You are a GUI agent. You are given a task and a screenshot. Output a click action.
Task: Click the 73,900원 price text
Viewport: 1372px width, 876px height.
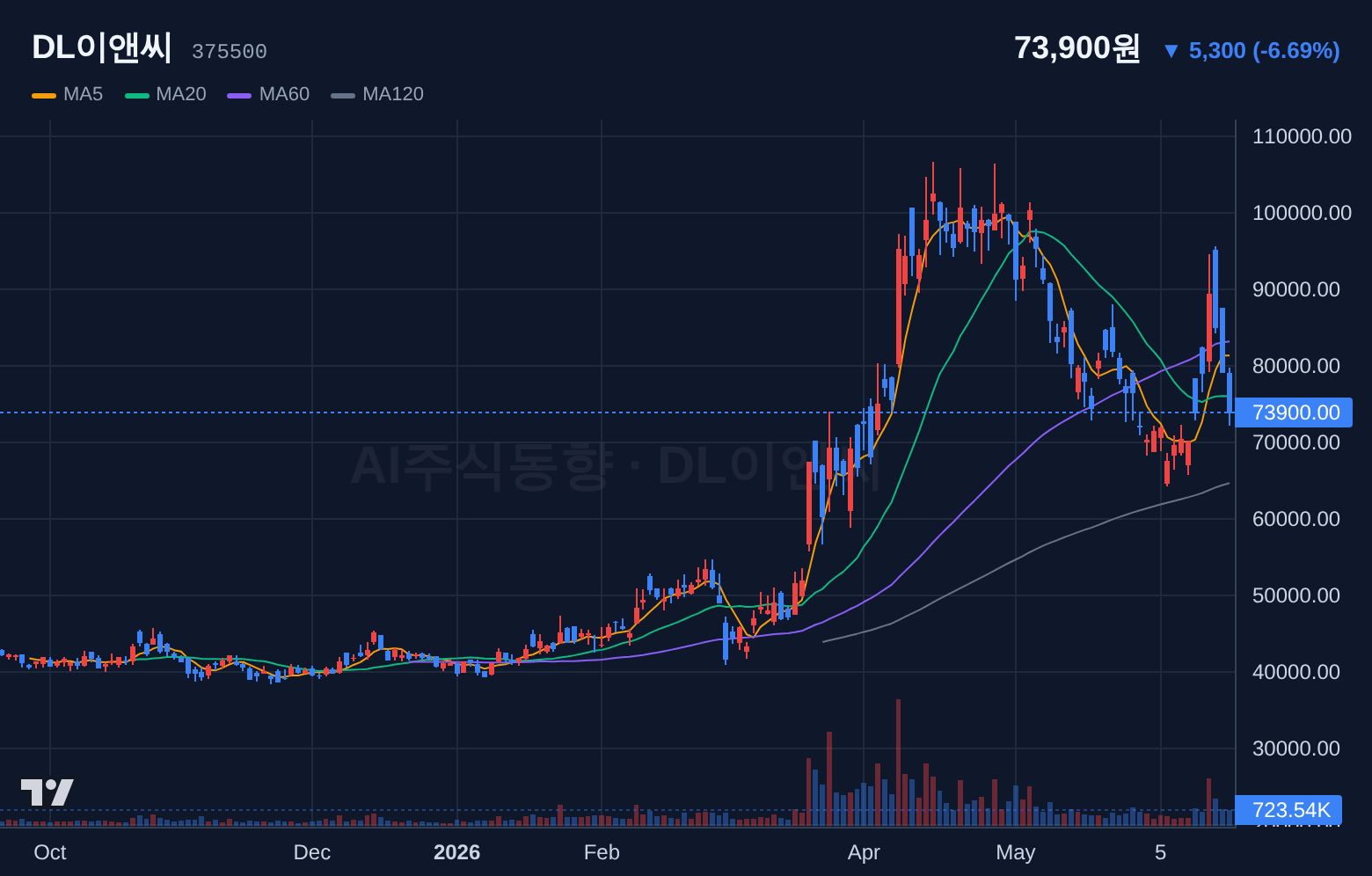point(1077,47)
